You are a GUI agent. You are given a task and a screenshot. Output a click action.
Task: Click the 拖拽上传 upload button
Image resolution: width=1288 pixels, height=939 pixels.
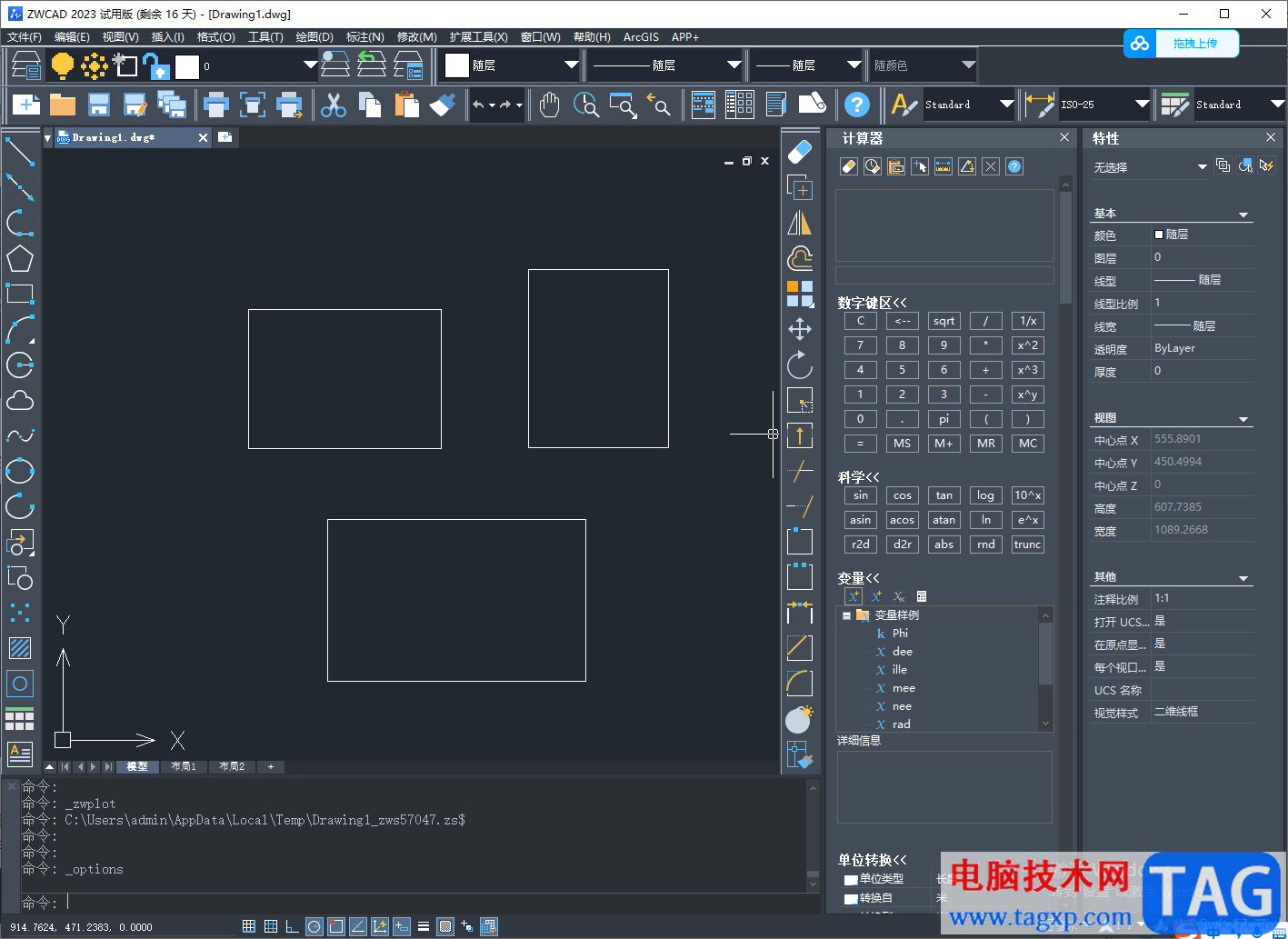(1182, 44)
